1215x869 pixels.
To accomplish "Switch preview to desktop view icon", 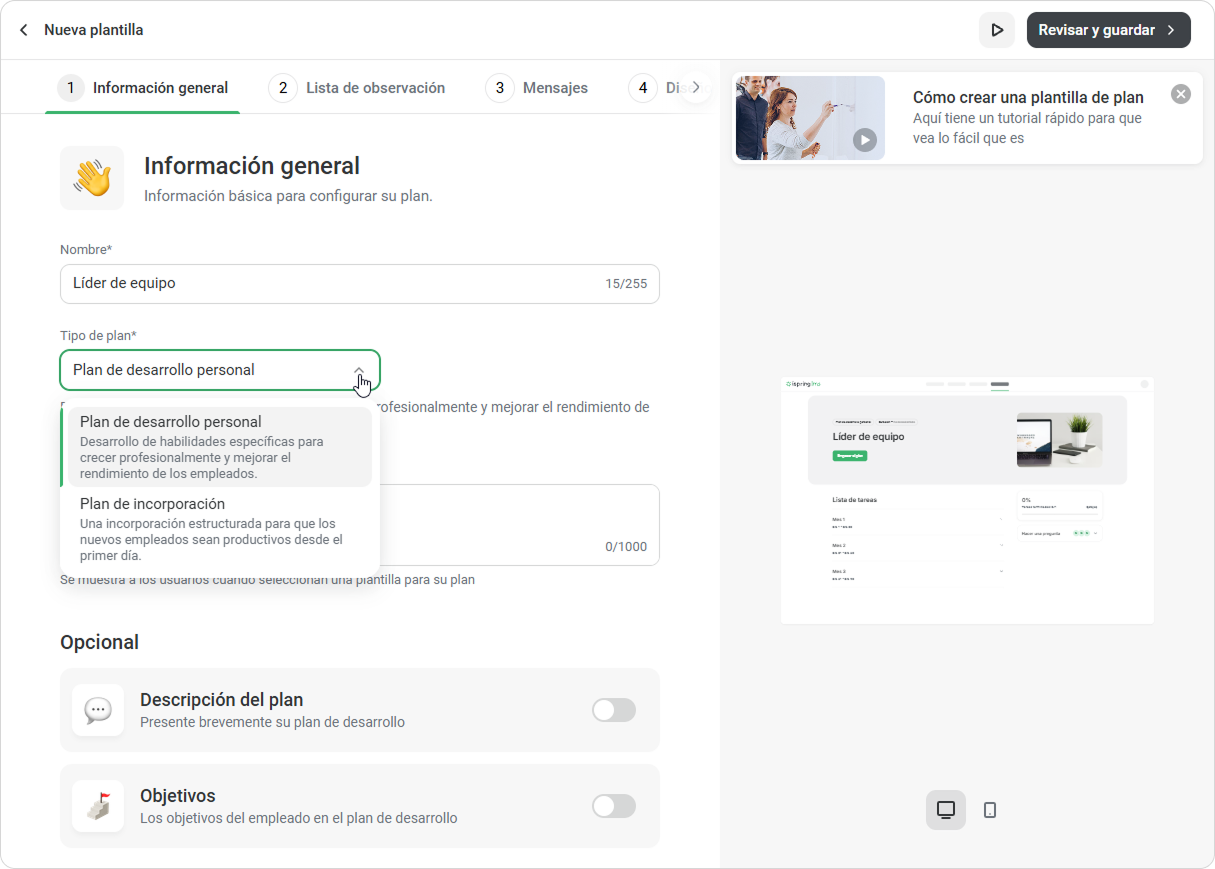I will [946, 810].
